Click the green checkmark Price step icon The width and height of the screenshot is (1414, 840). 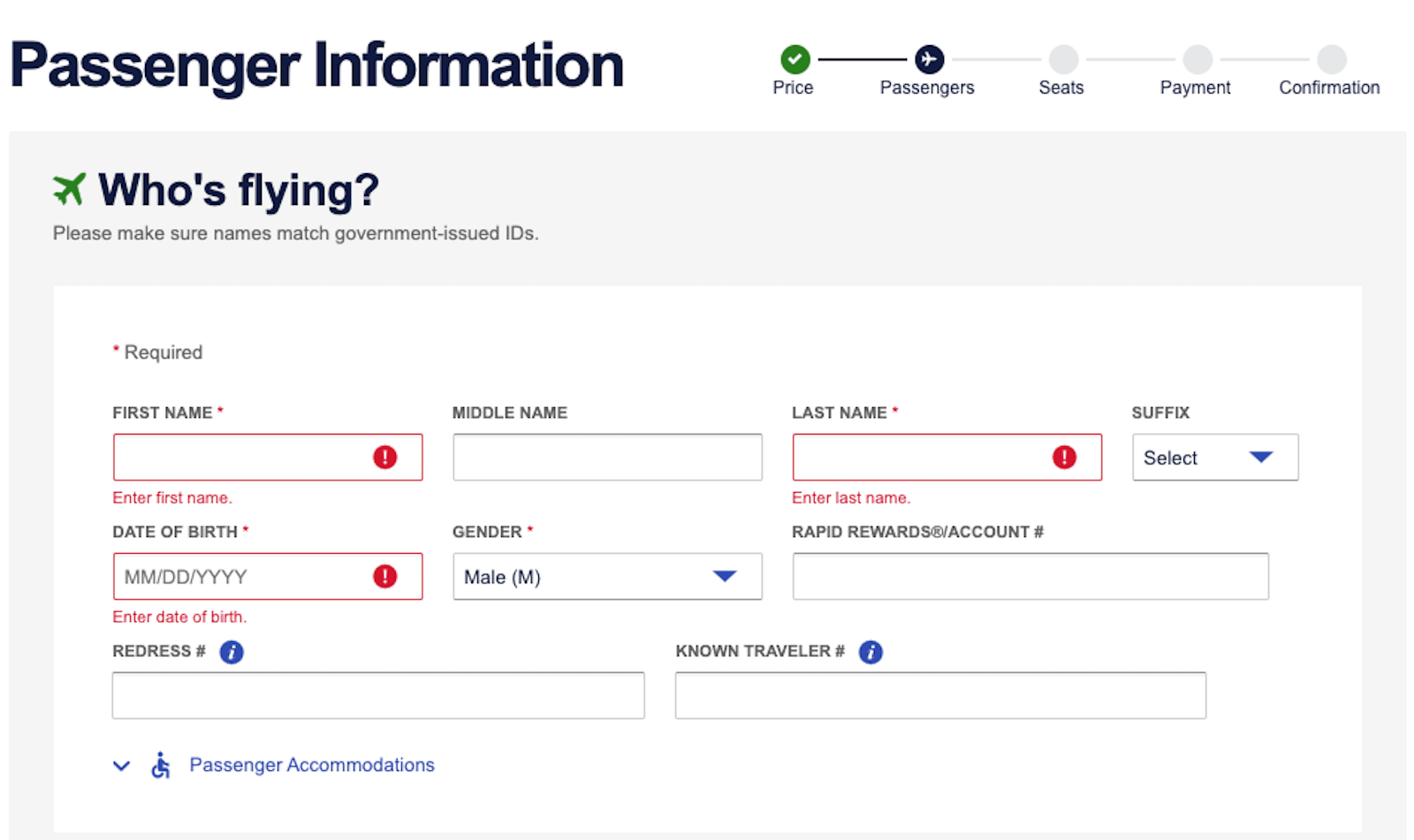(x=794, y=59)
